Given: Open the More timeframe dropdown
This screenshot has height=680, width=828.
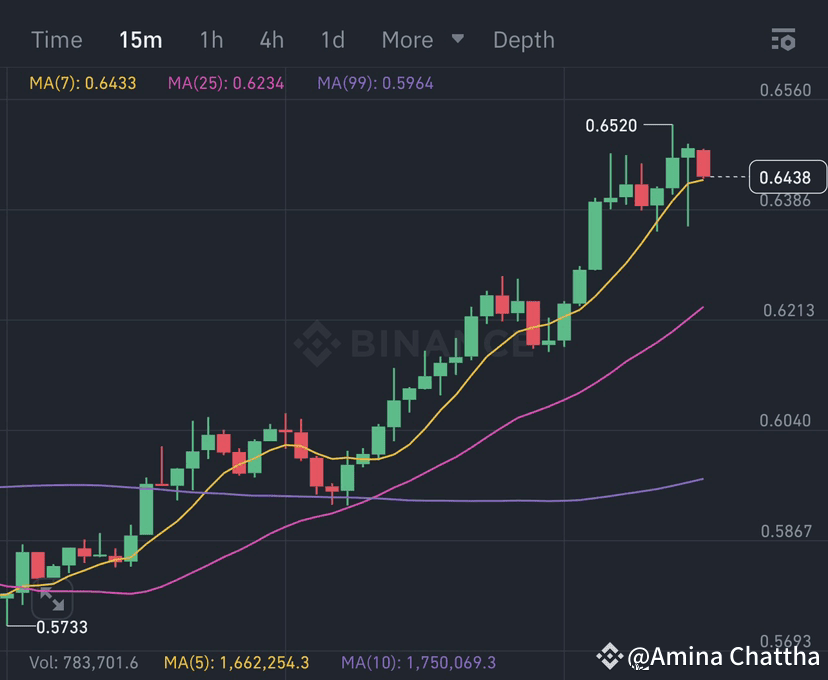Looking at the screenshot, I should (407, 40).
